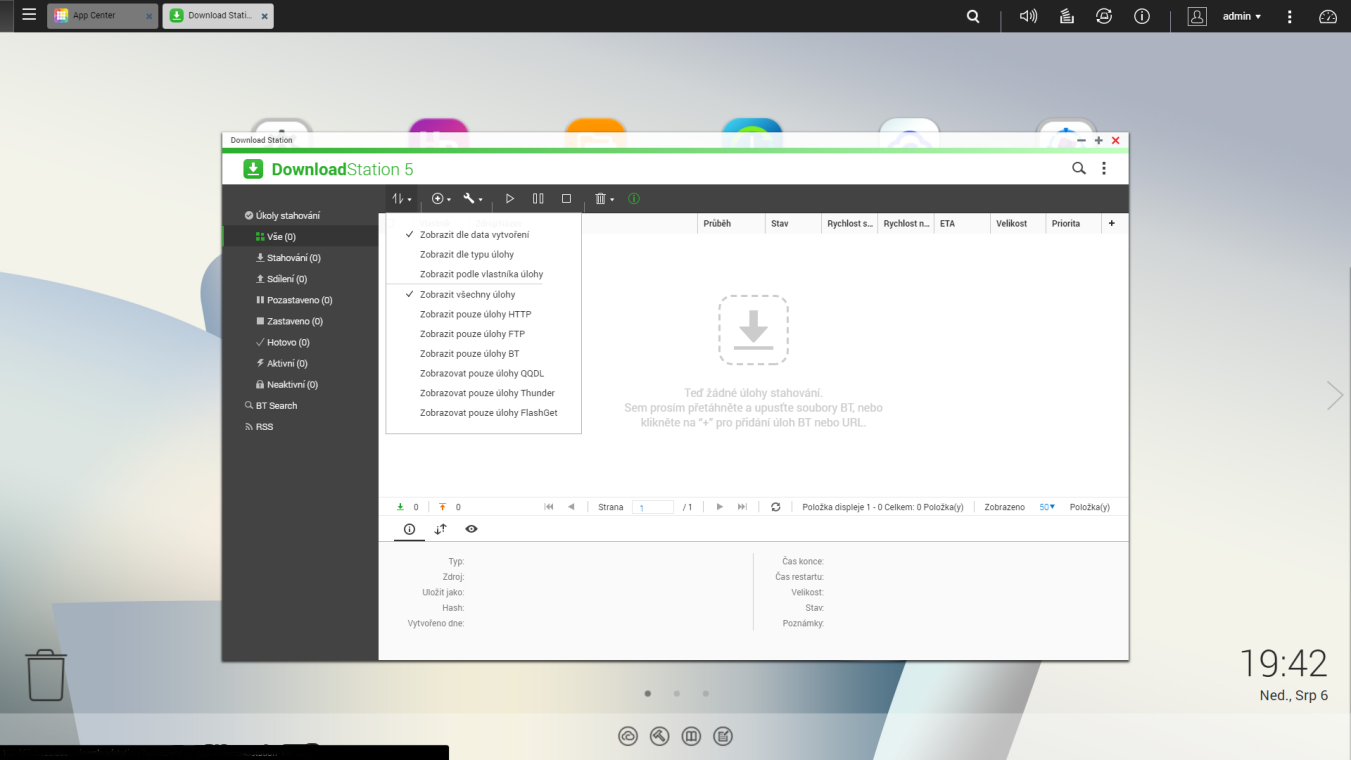The image size is (1351, 760).
Task: Open the feedback note icon in bottom dock
Action: click(x=723, y=736)
